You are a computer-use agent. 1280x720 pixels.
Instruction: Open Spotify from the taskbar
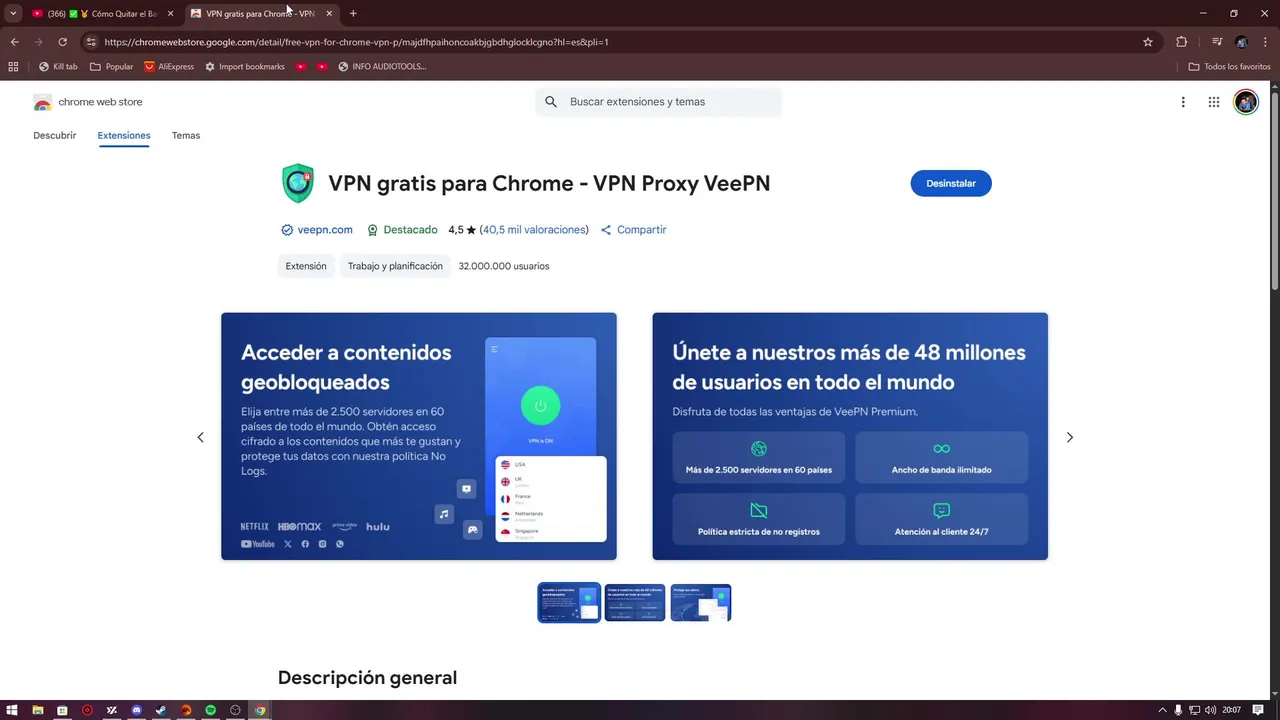(211, 710)
